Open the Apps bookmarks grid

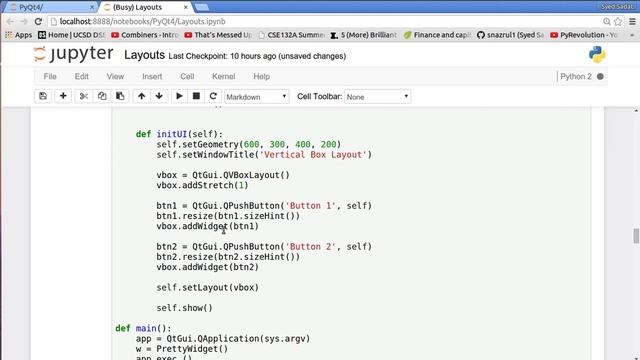pyautogui.click(x=19, y=35)
